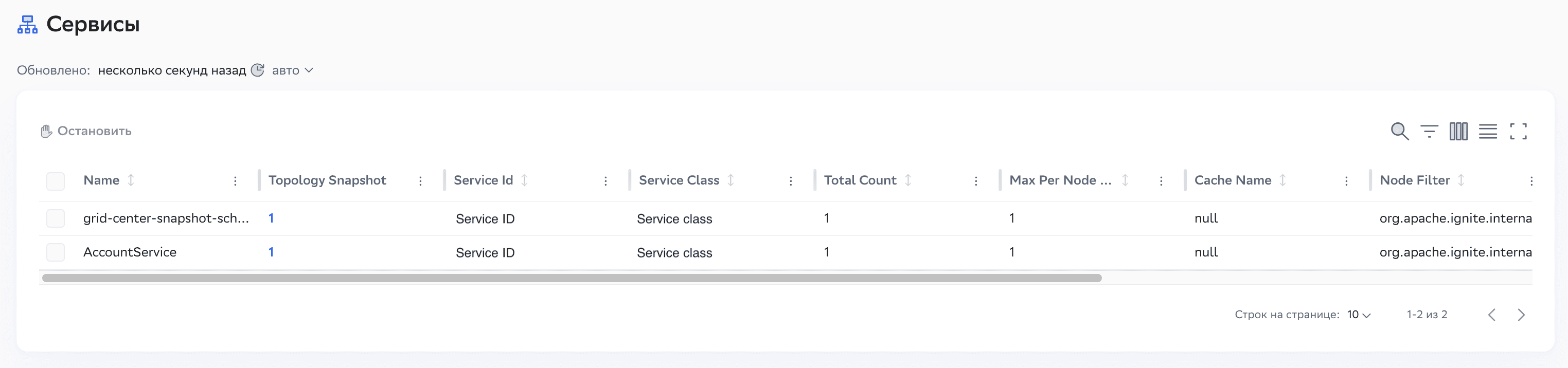Open Topology Snapshot column options menu
Screen dimensions: 1568x368
tap(420, 181)
